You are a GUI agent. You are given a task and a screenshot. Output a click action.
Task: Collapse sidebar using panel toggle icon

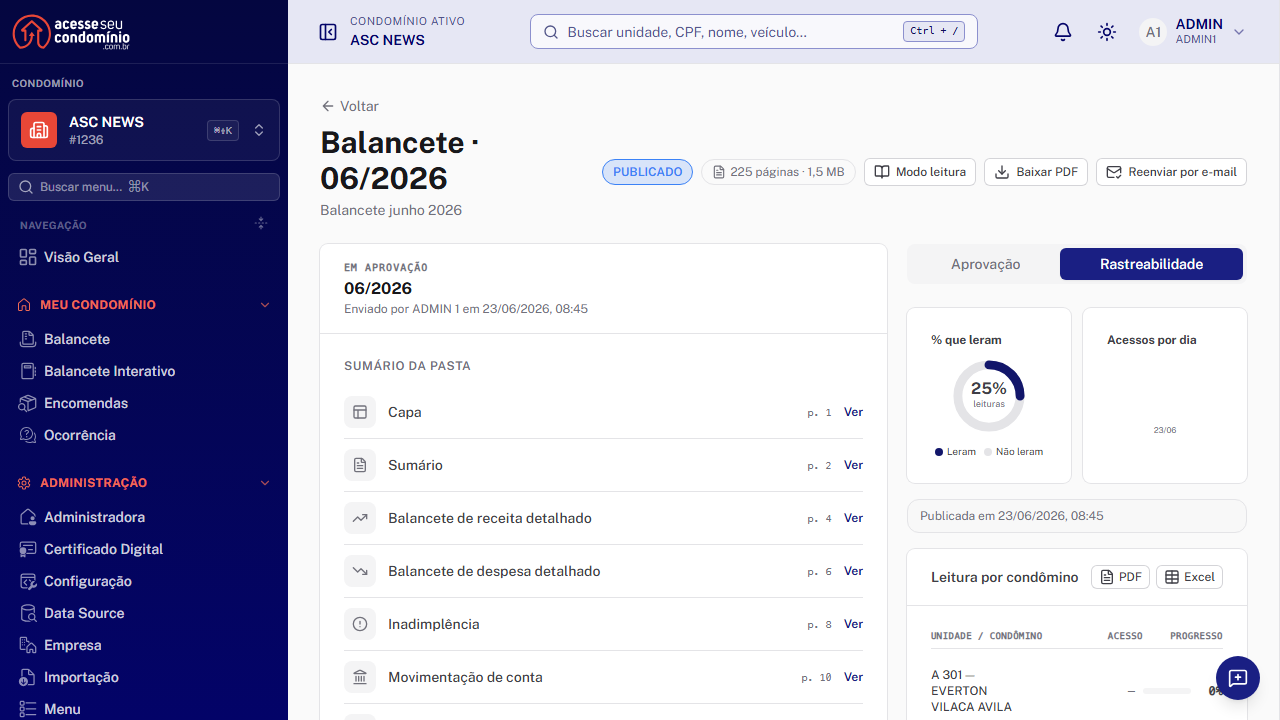click(328, 32)
